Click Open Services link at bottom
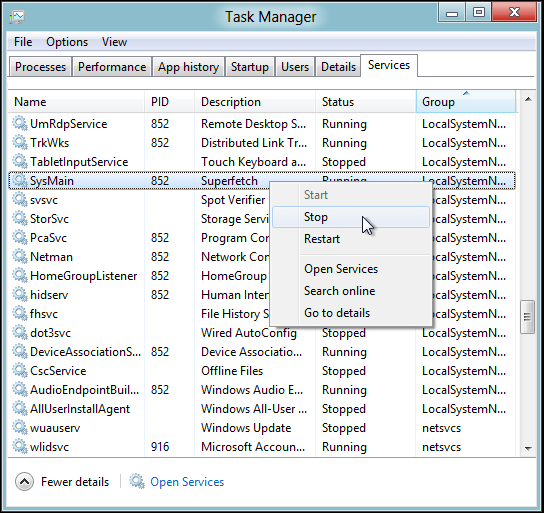Viewport: 544px width, 513px height. [187, 482]
